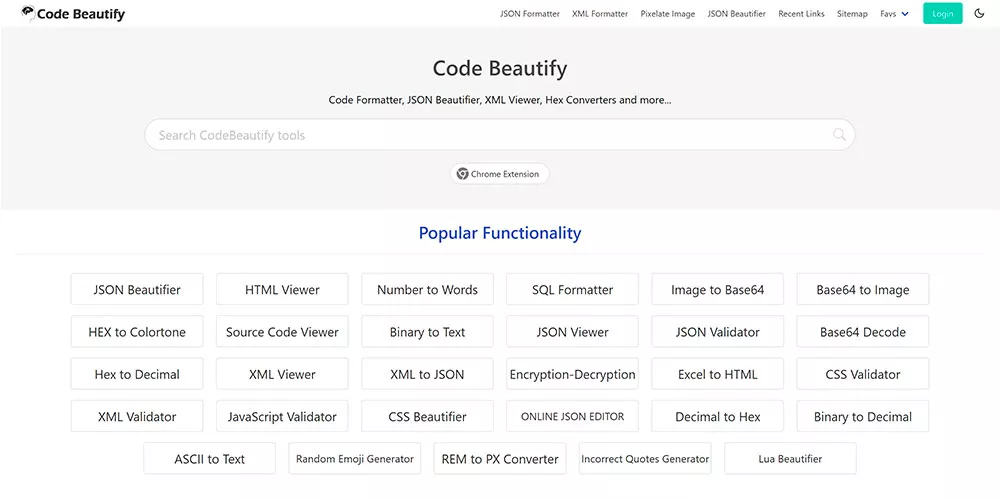Open the Incorrect Quotes Generator tool
This screenshot has width=1000, height=499.
click(x=645, y=458)
